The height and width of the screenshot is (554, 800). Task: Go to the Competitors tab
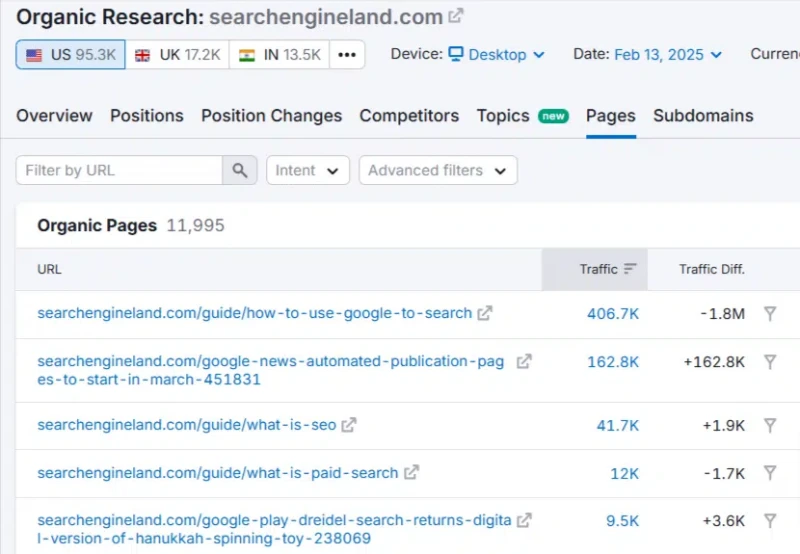[x=409, y=116]
